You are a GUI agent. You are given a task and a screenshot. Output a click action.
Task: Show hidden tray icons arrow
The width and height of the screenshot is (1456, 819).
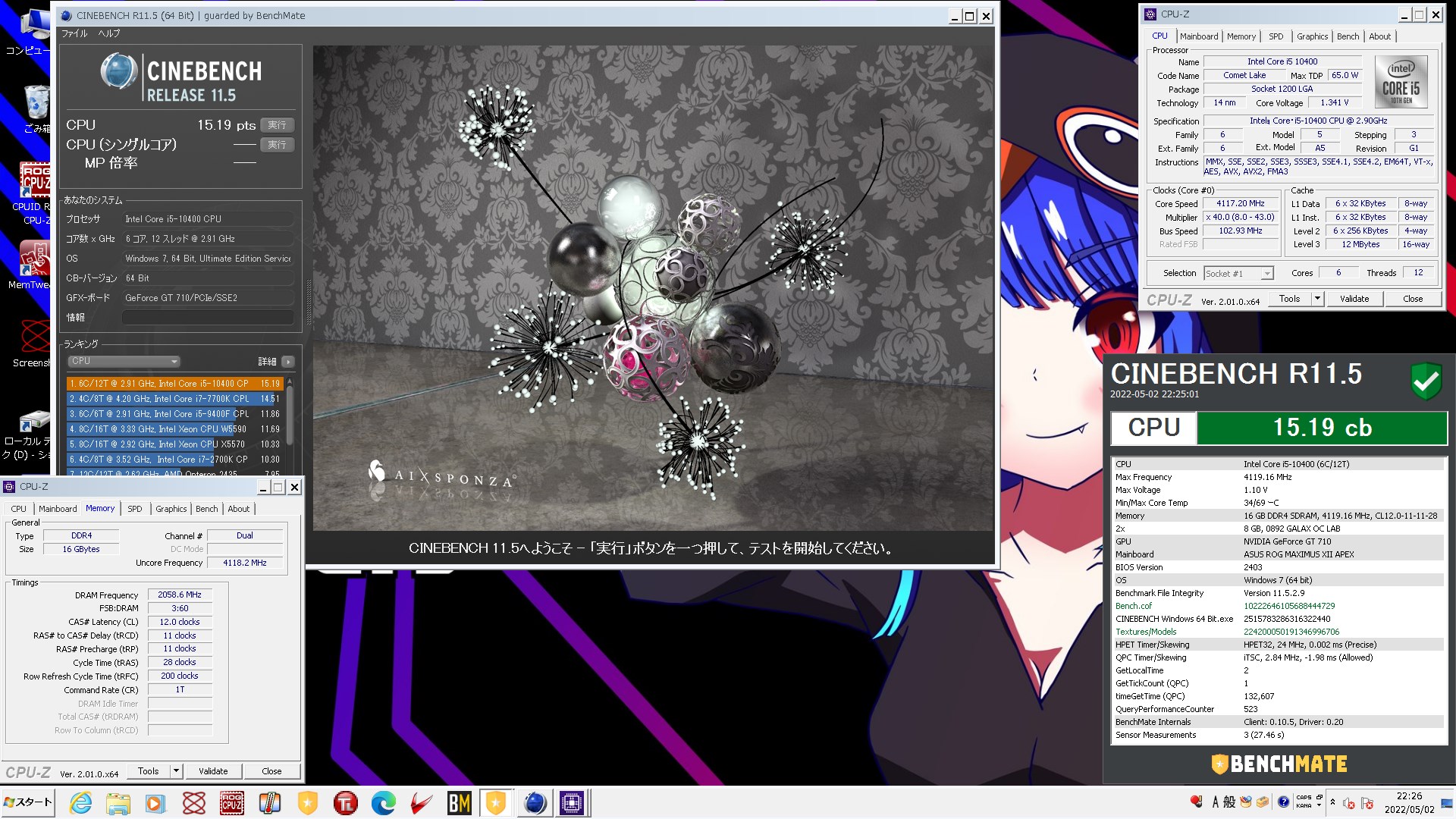coord(1332,802)
